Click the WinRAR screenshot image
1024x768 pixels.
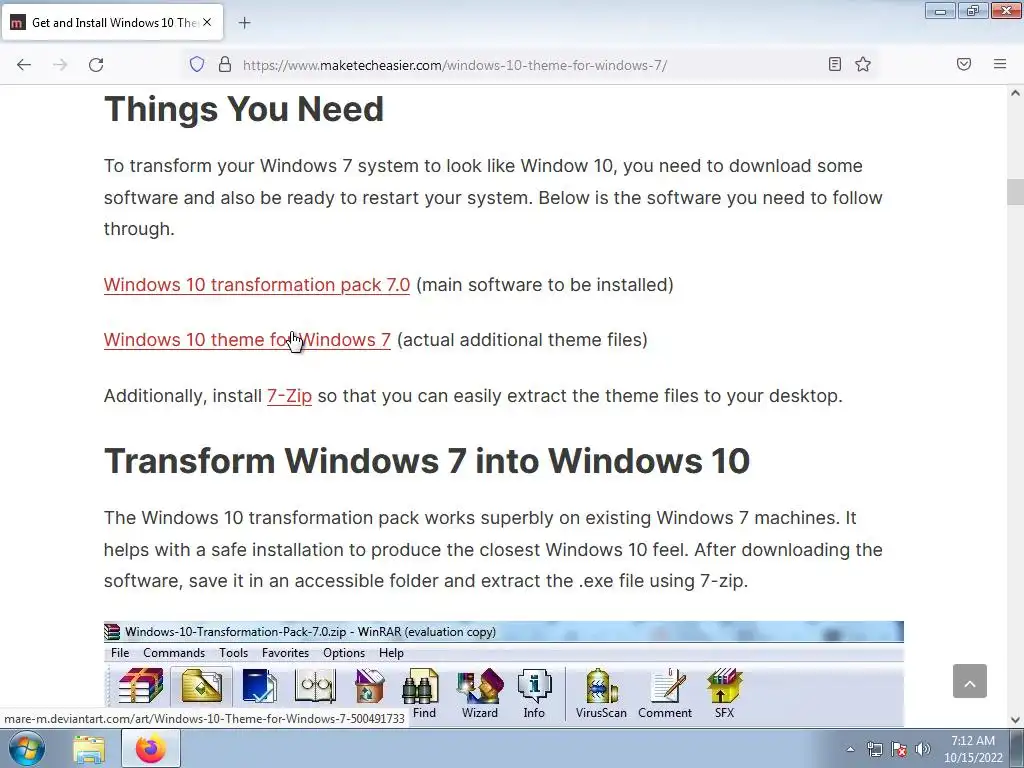pyautogui.click(x=504, y=673)
